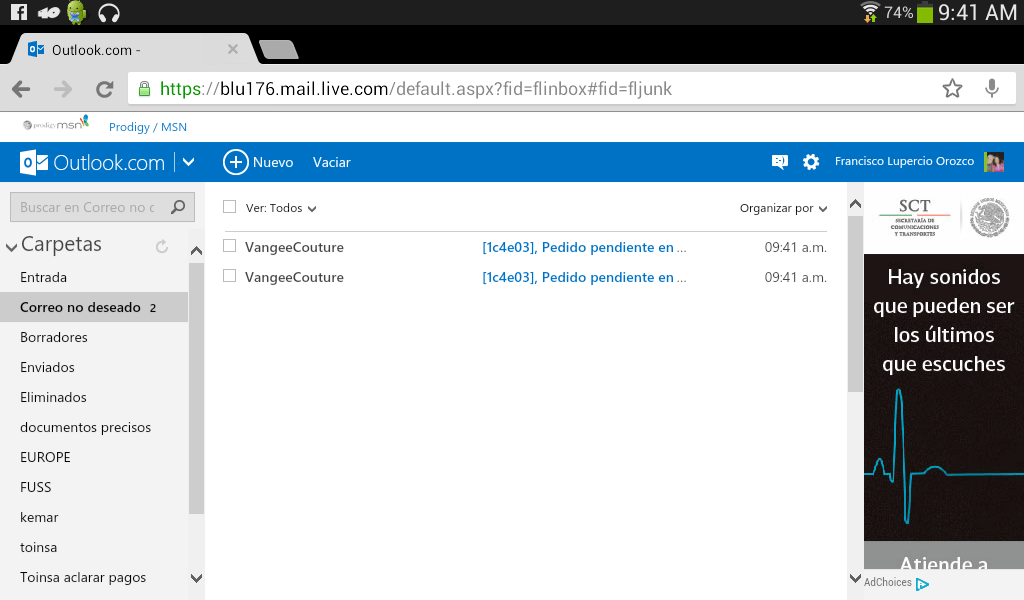Tap the battery indicator icon
Image resolution: width=1024 pixels, height=600 pixels.
coord(925,12)
